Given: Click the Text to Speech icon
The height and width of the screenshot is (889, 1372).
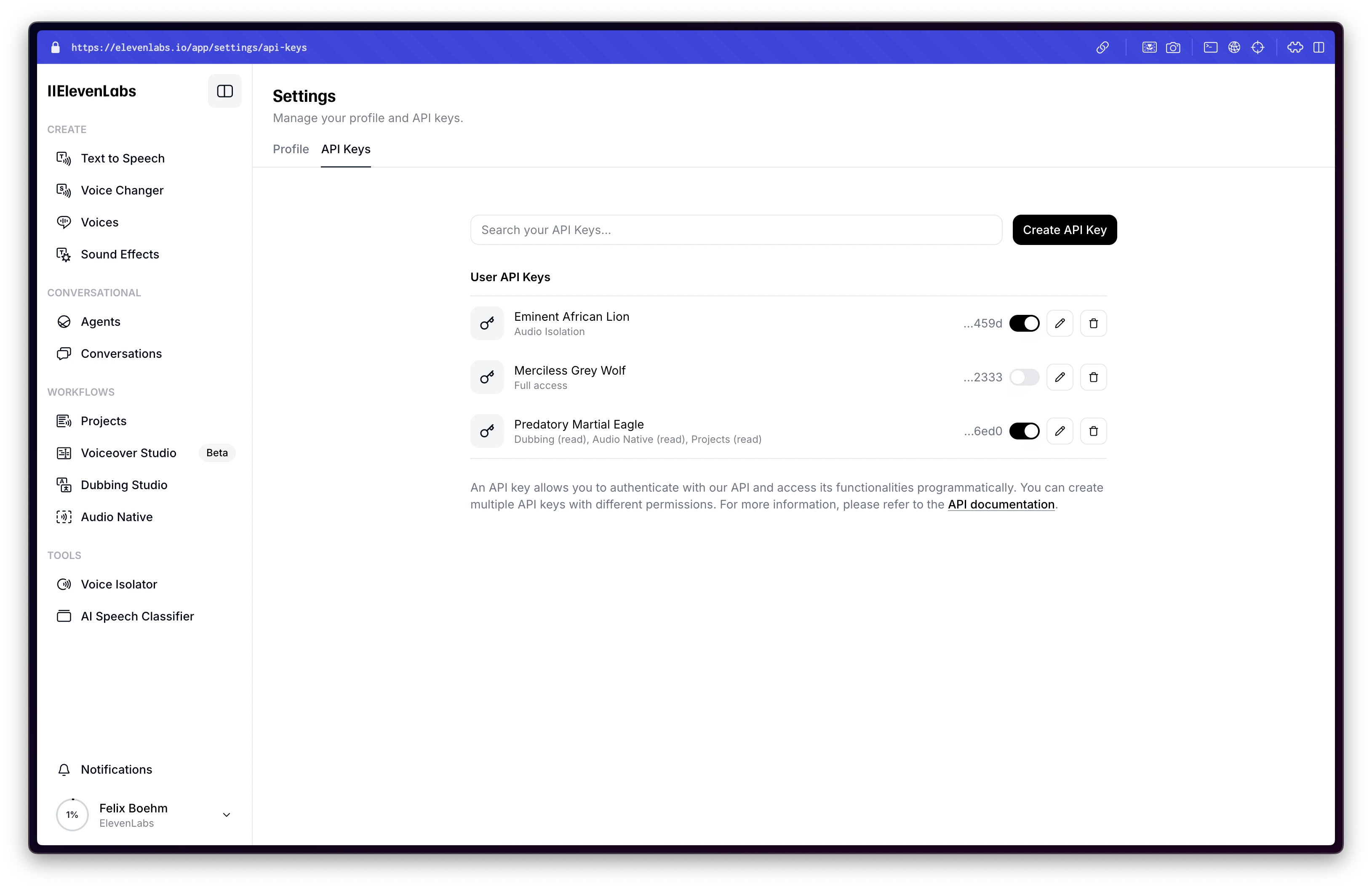Looking at the screenshot, I should click(x=64, y=158).
